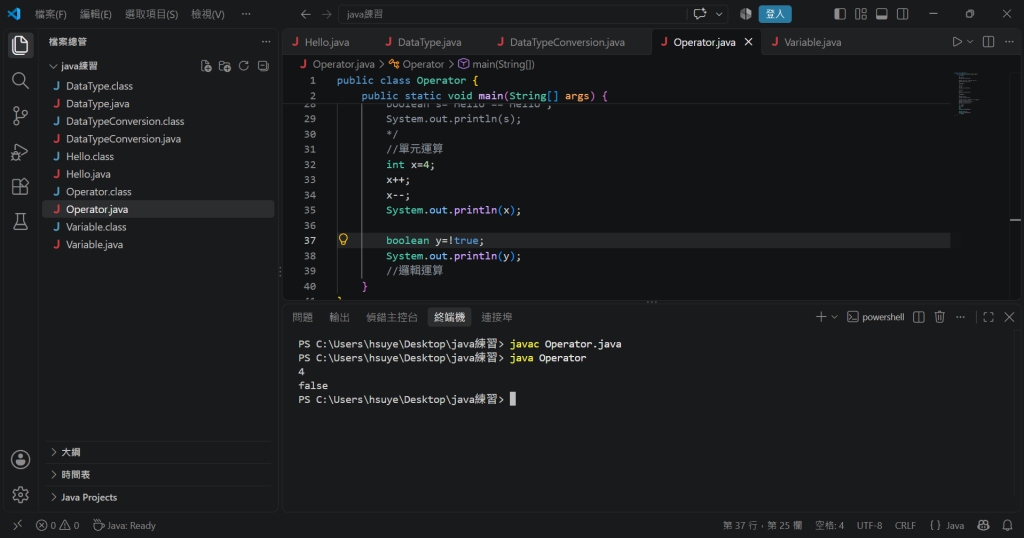Open the dropdown next to run button
The width and height of the screenshot is (1024, 538).
970,42
